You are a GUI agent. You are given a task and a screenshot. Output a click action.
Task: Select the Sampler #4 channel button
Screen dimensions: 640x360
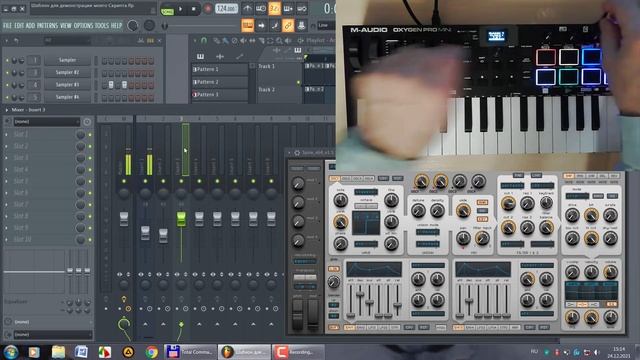point(67,97)
